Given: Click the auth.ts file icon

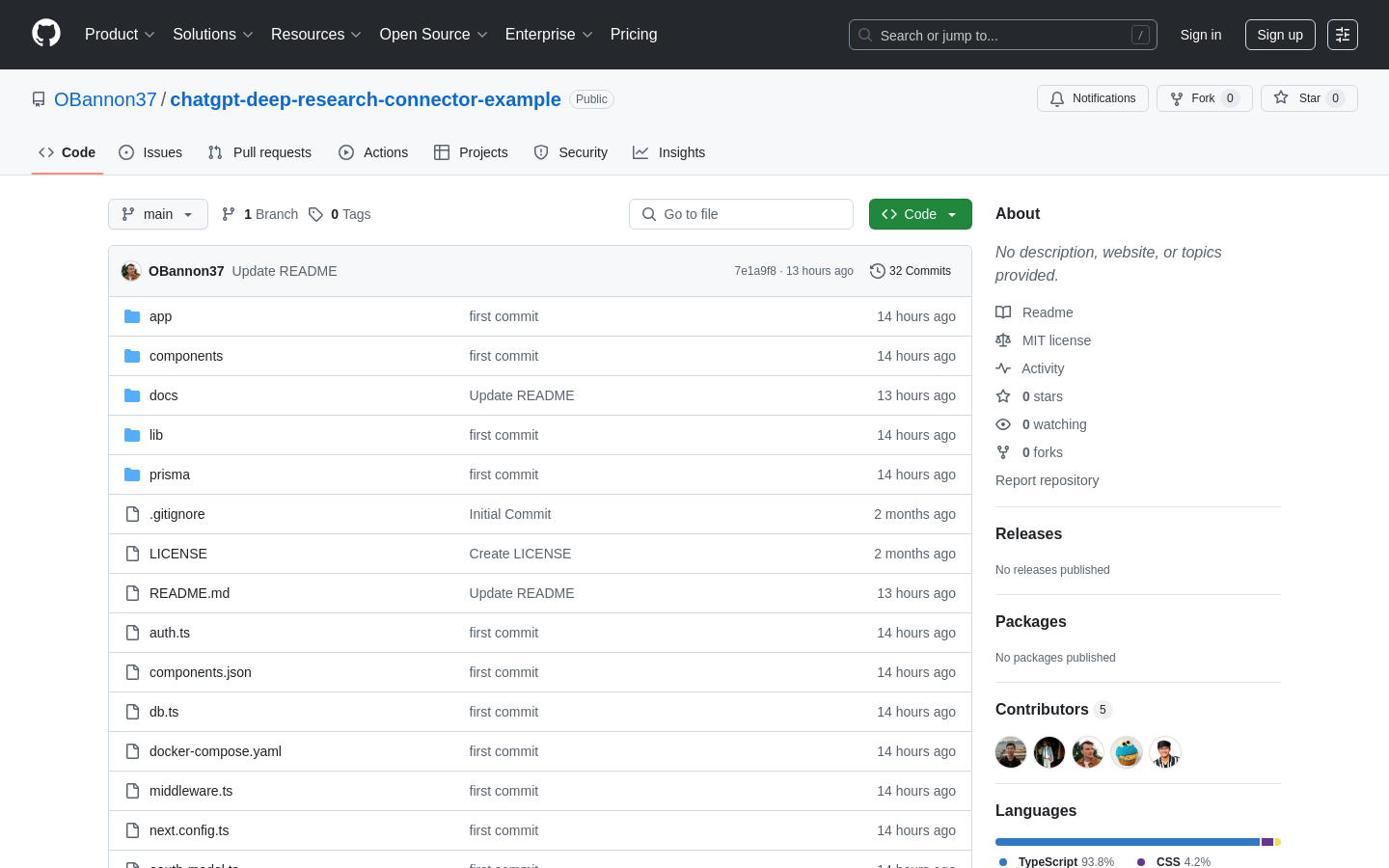Looking at the screenshot, I should 132,633.
